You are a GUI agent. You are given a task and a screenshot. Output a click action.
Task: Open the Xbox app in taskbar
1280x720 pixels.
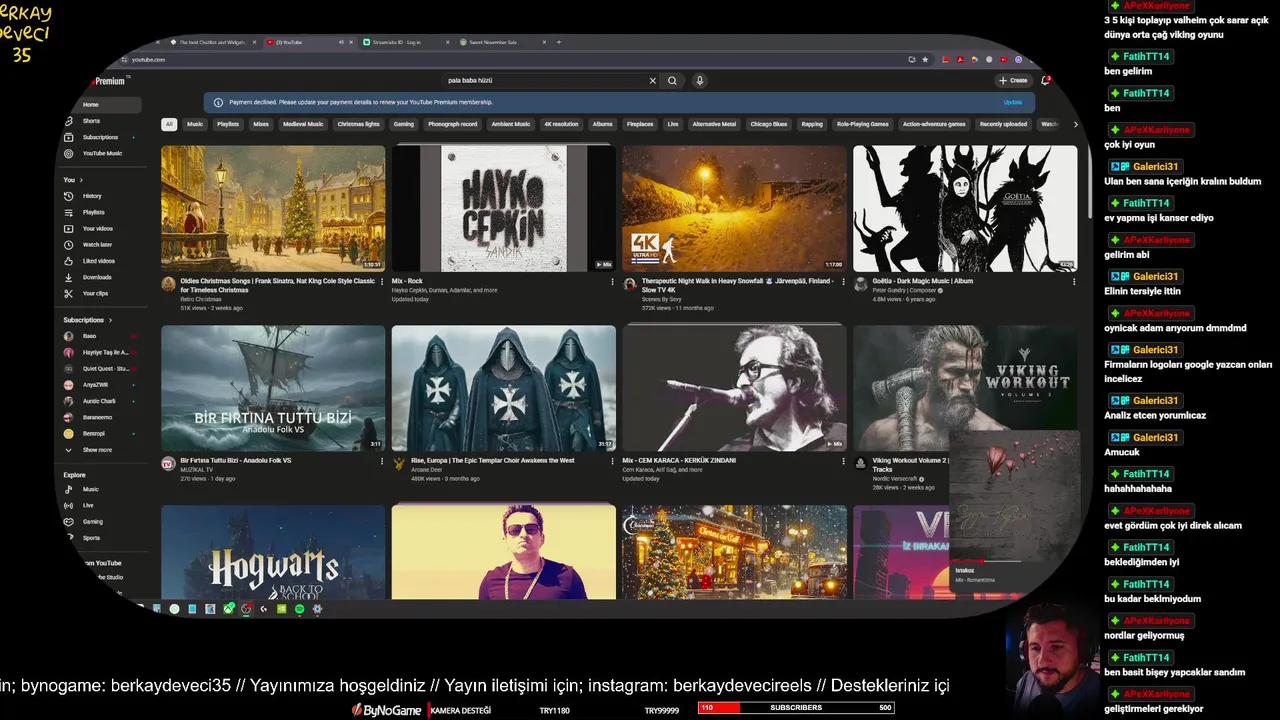(228, 609)
